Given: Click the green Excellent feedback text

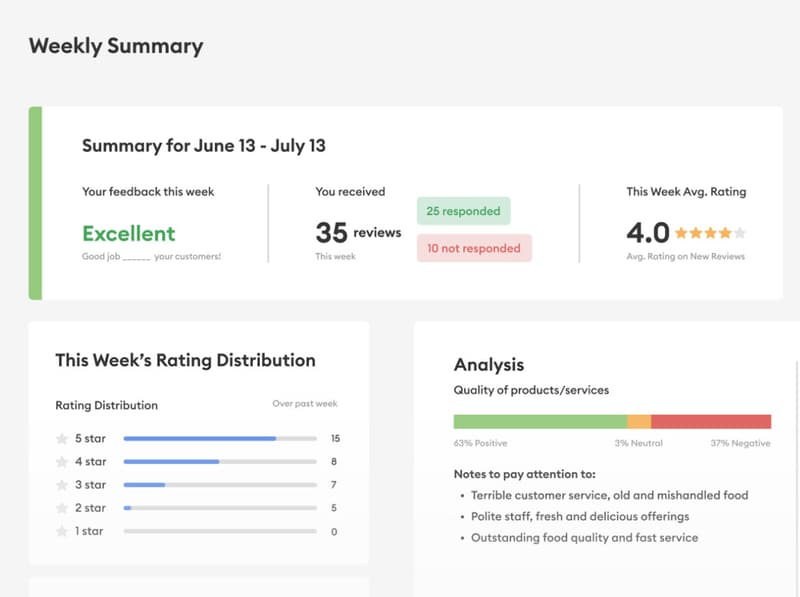Looking at the screenshot, I should [128, 233].
